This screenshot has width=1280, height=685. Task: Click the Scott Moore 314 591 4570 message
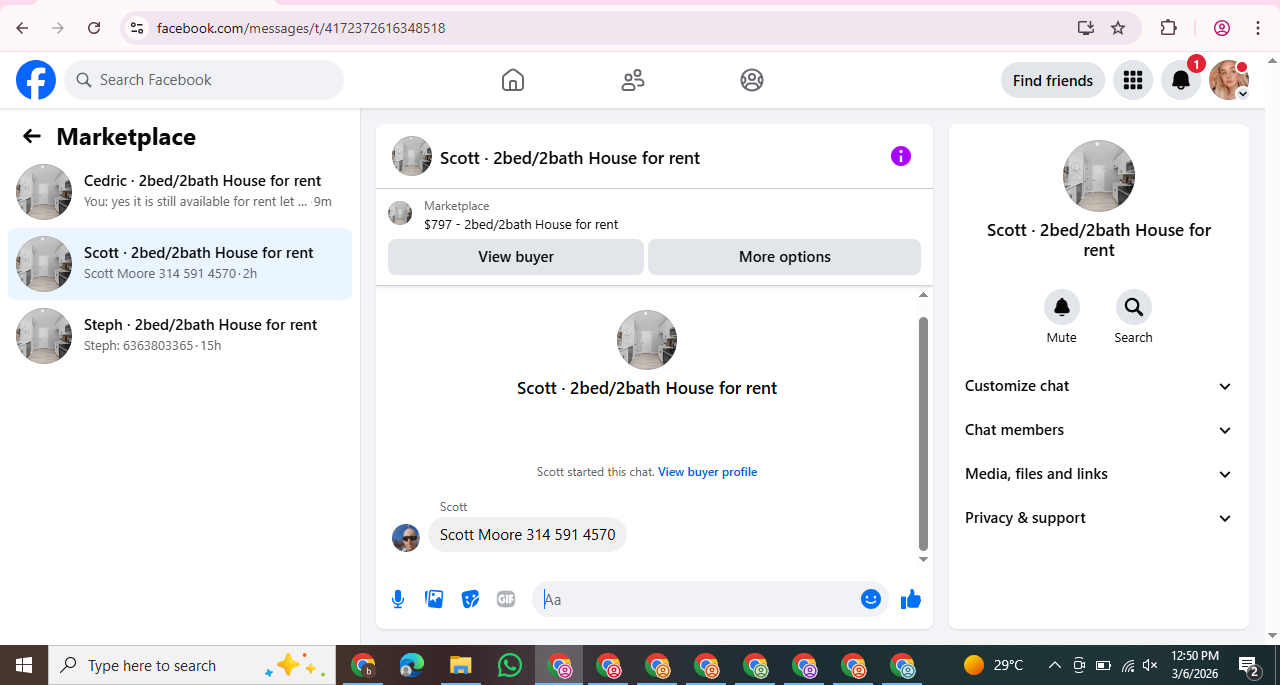[x=527, y=535]
